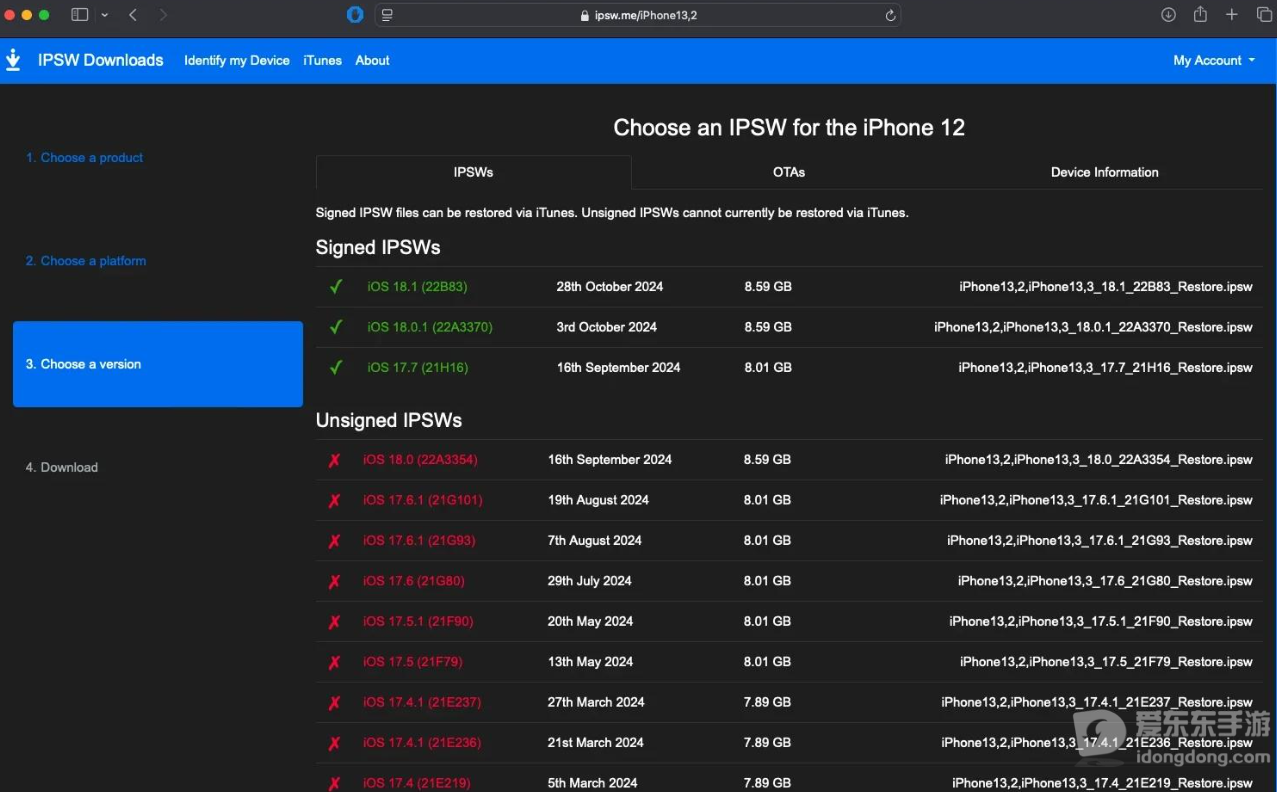Switch to the IPSWs tab
Viewport: 1277px width, 792px height.
click(x=473, y=172)
